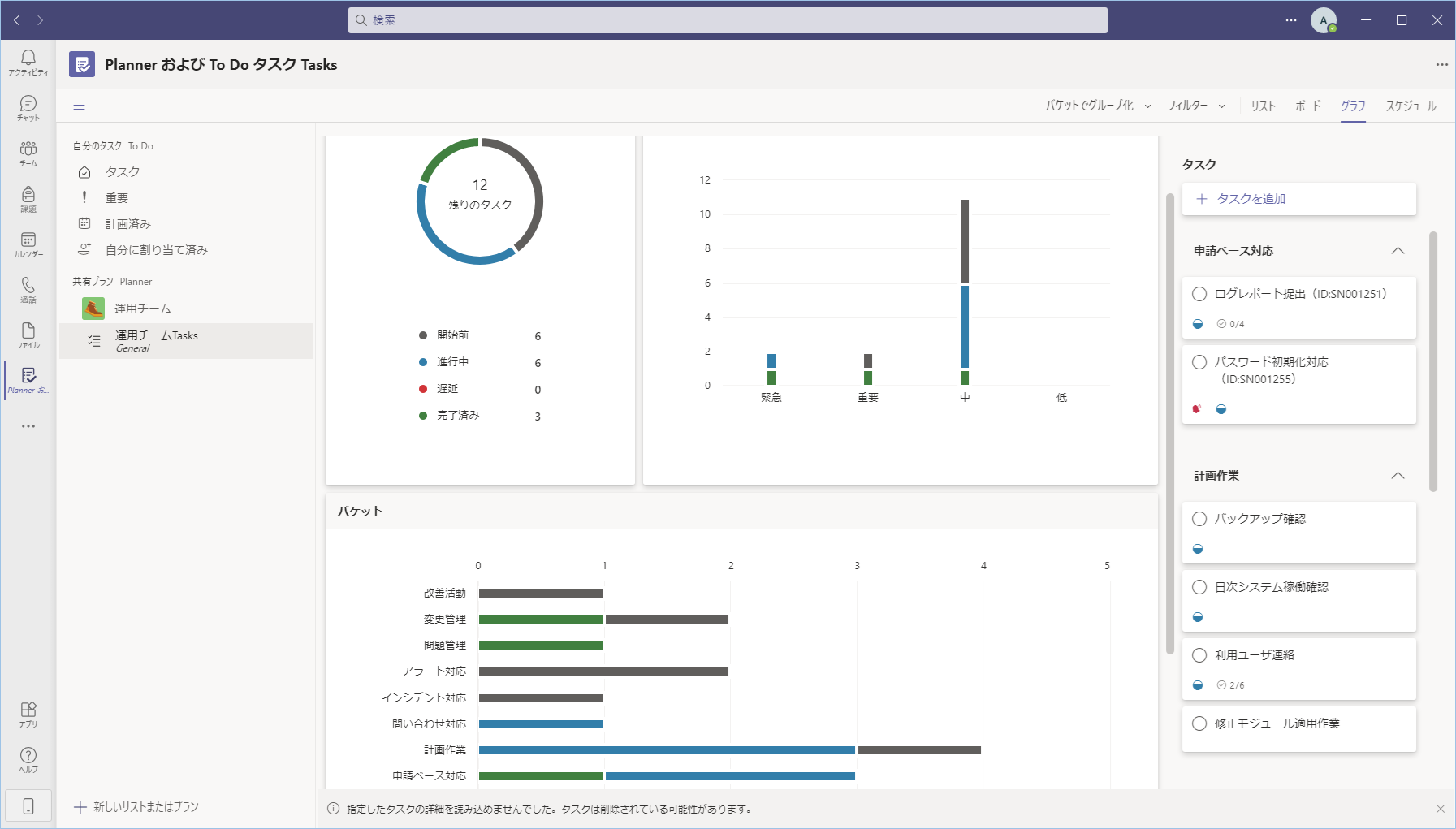Image resolution: width=1456 pixels, height=829 pixels.
Task: Open the Calendar icon in sidebar
Action: click(28, 244)
